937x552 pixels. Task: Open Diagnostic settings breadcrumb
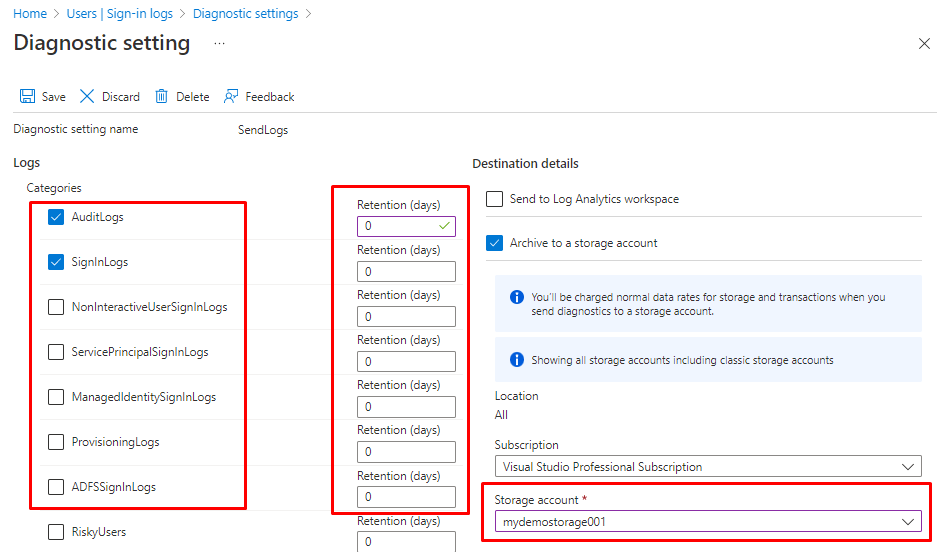245,14
